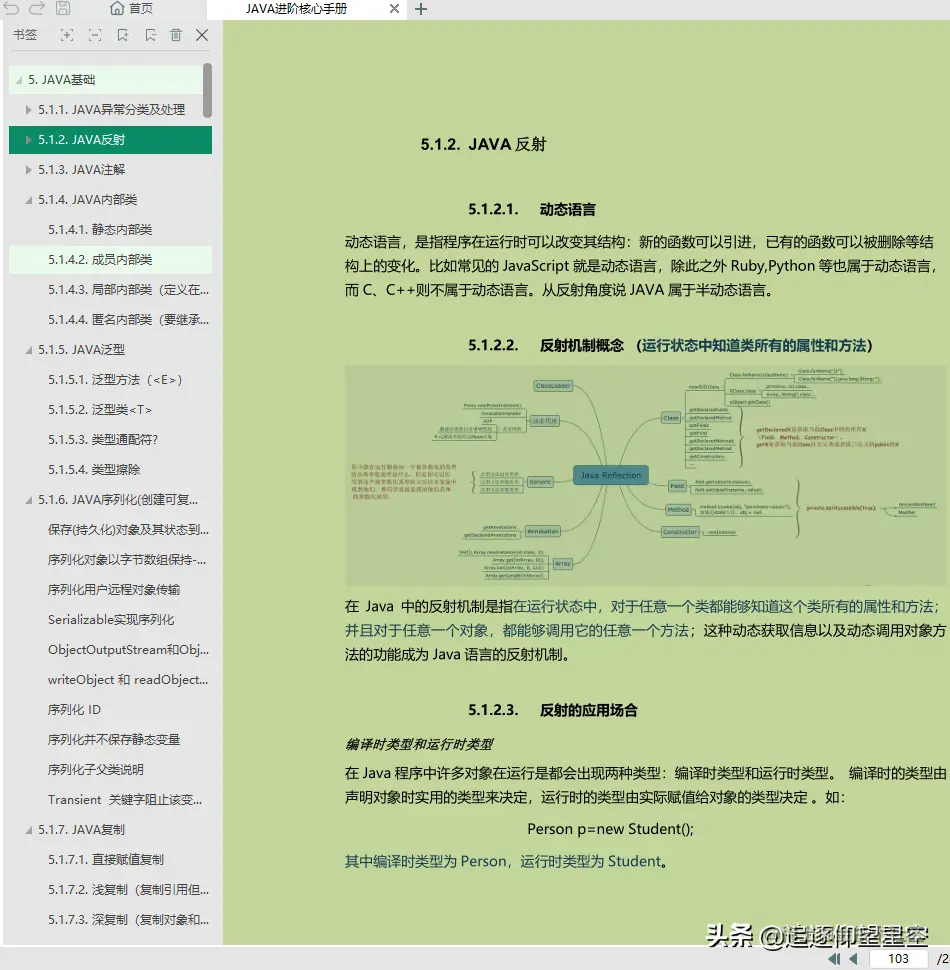Screen dimensions: 950x970
Task: Jump to first page using double-arrow icon
Action: (x=834, y=958)
